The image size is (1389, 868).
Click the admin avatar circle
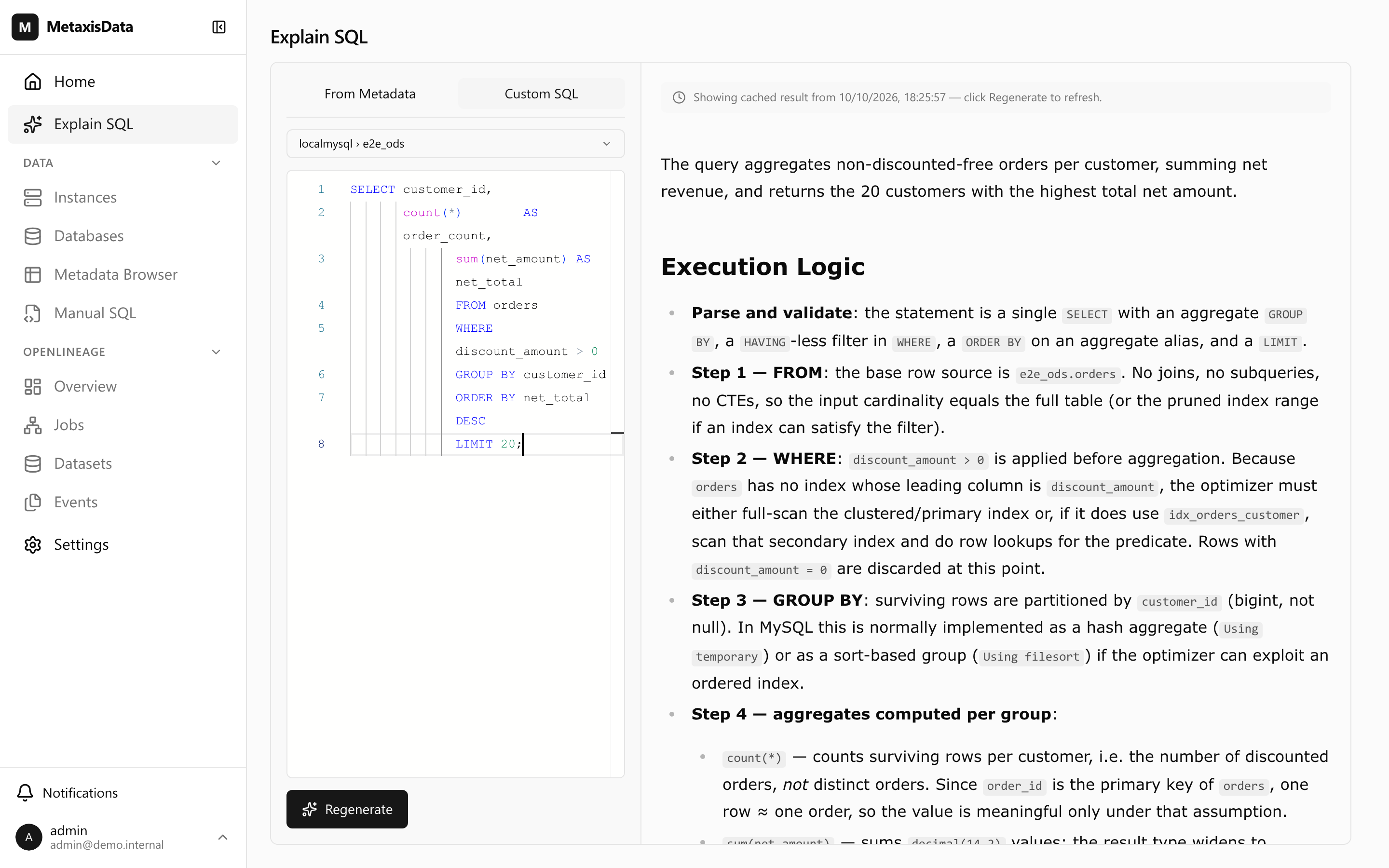(x=29, y=837)
